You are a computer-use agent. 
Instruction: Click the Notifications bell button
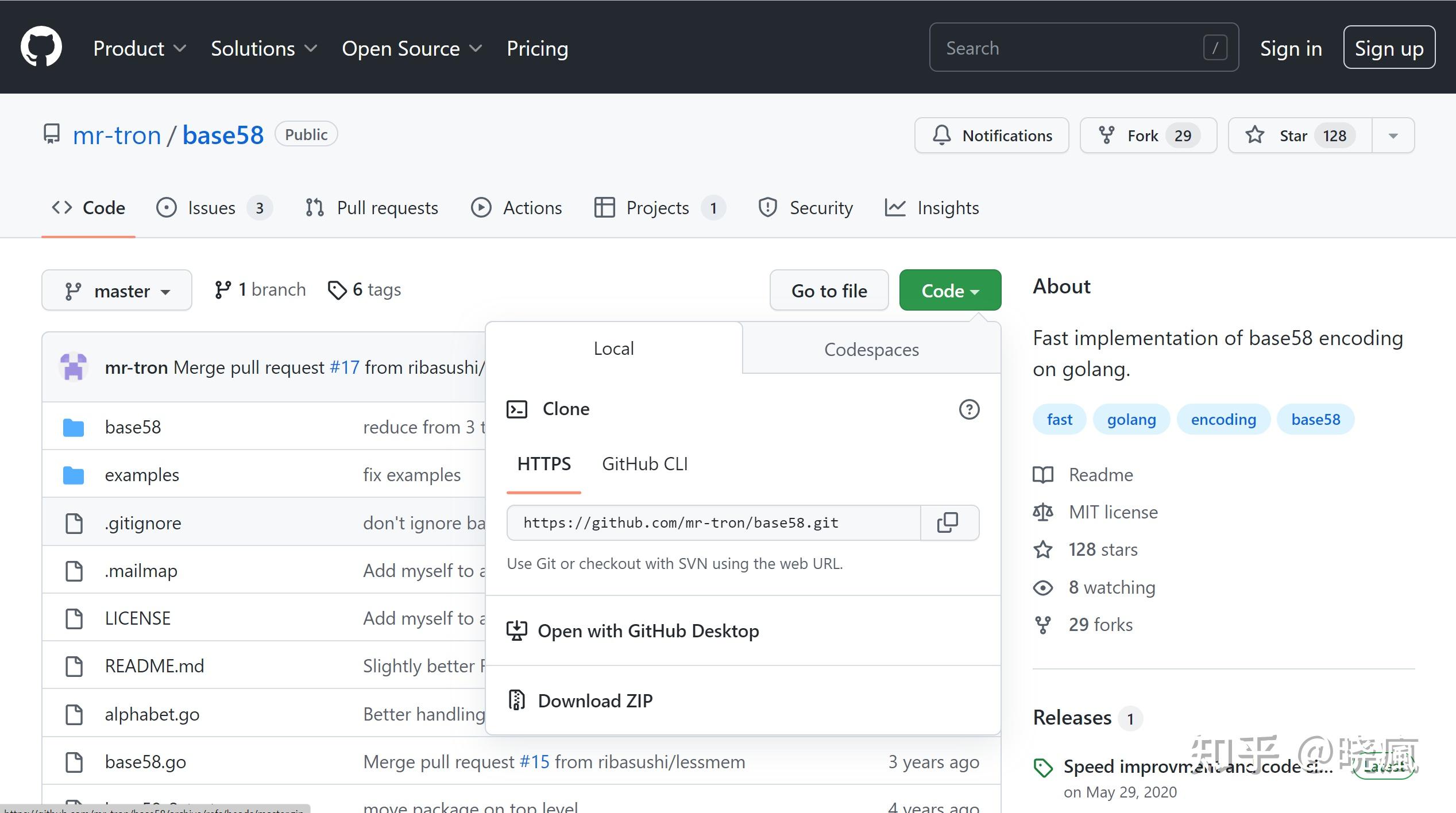[x=991, y=135]
